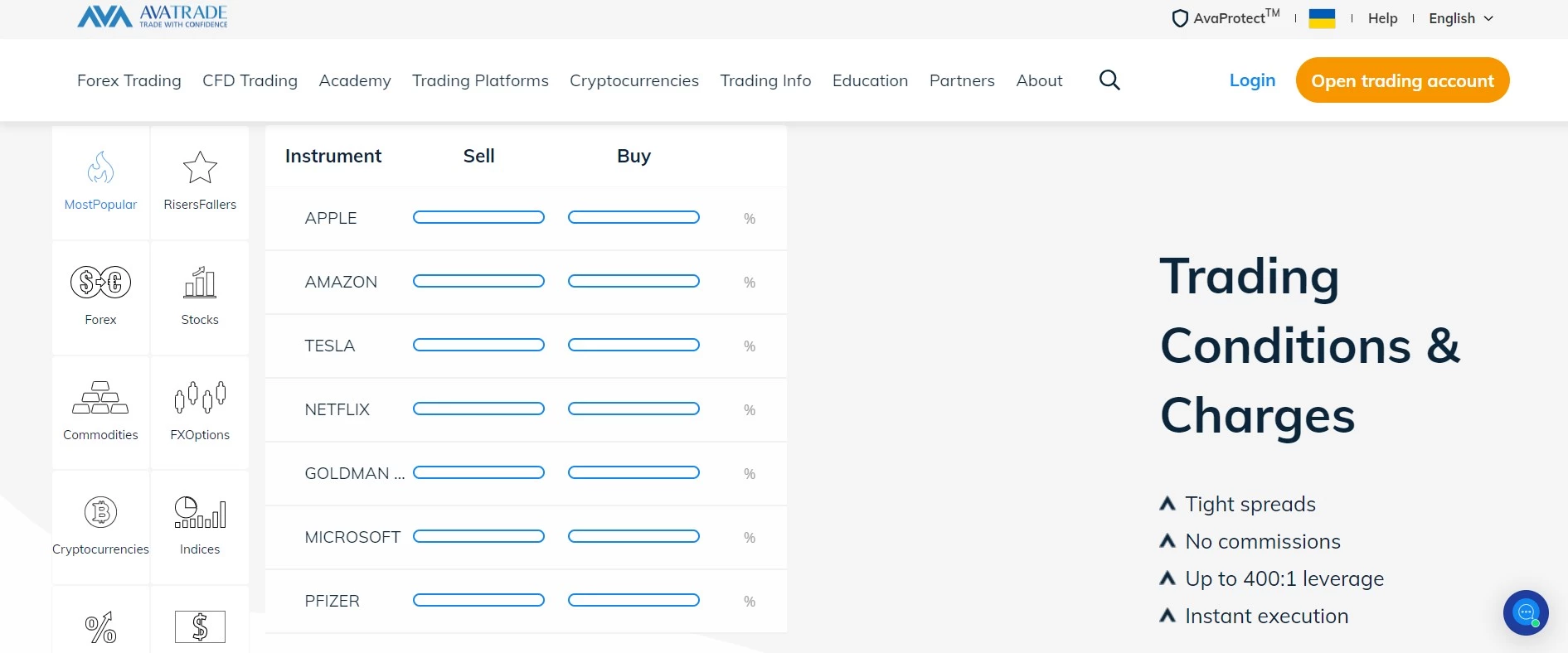
Task: Select the dollar bill category icon
Action: coord(200,627)
